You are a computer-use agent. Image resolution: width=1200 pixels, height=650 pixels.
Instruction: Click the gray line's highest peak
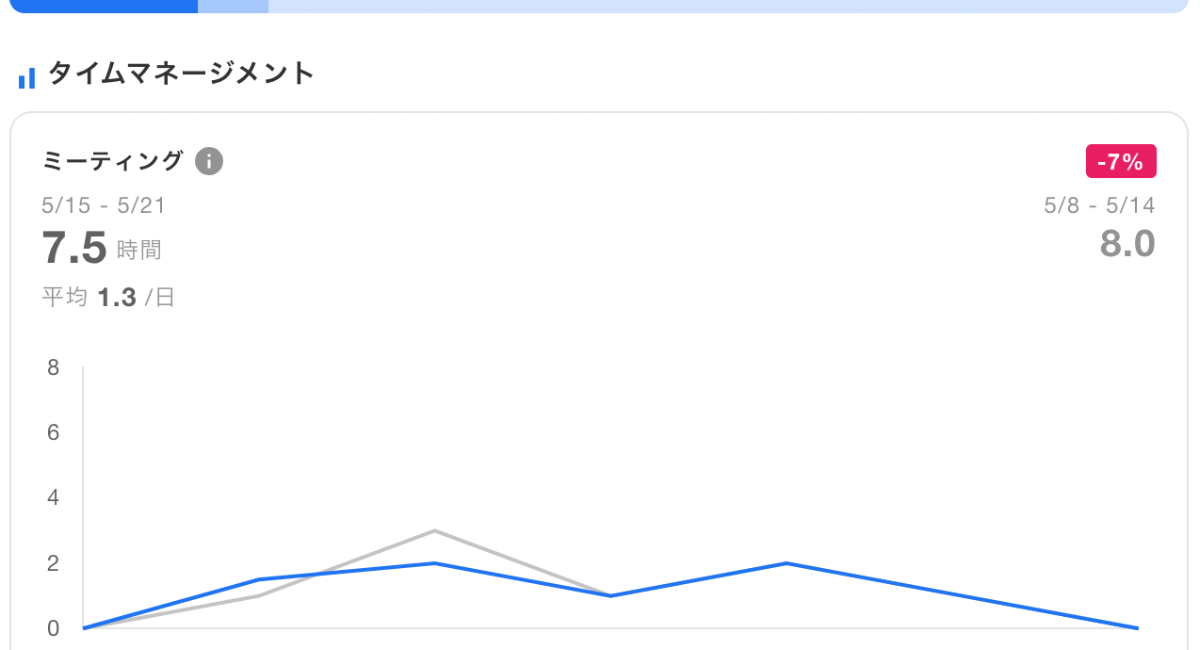433,531
